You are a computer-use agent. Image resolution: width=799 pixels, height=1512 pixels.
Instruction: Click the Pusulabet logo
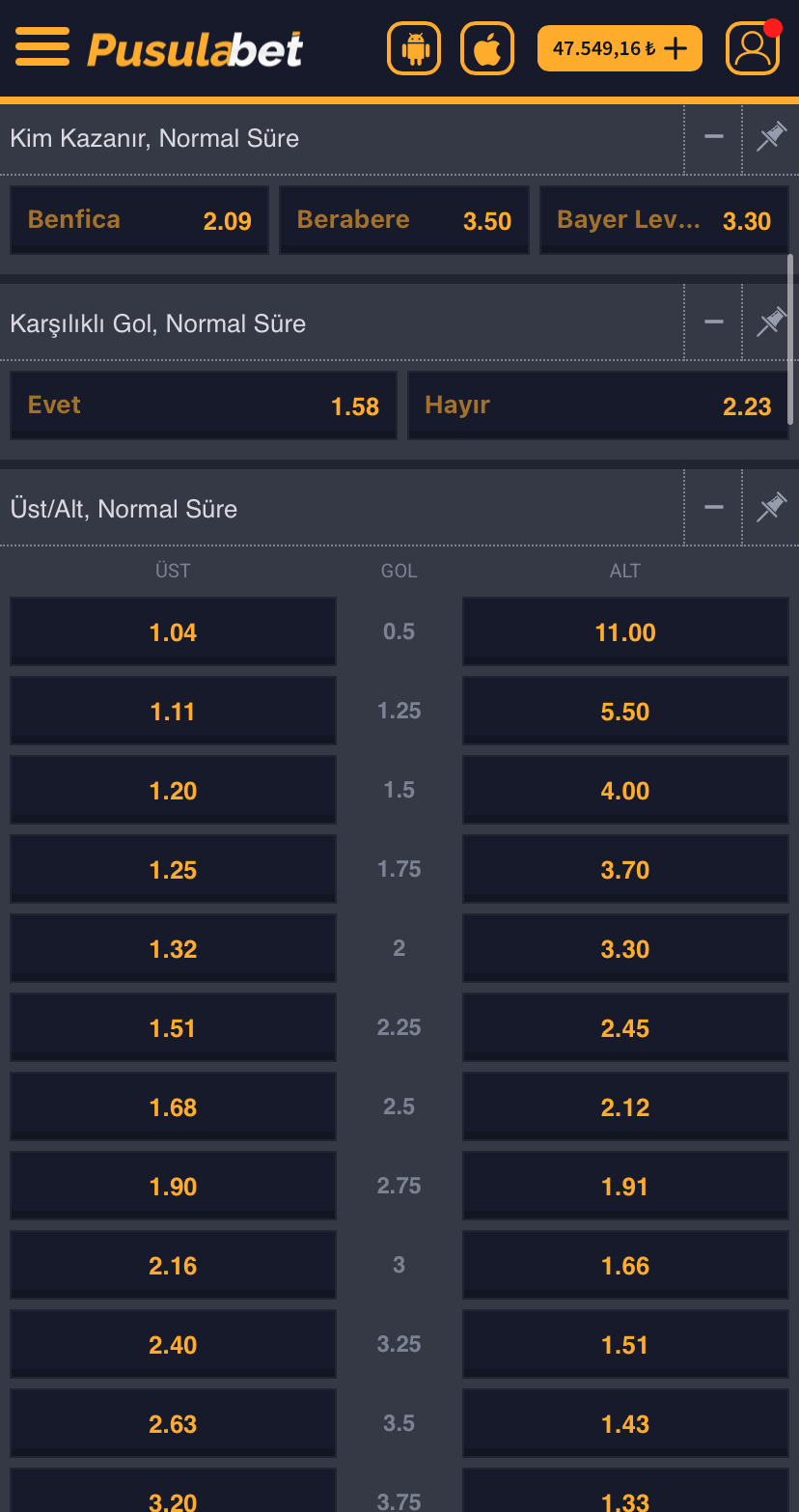pyautogui.click(x=195, y=48)
